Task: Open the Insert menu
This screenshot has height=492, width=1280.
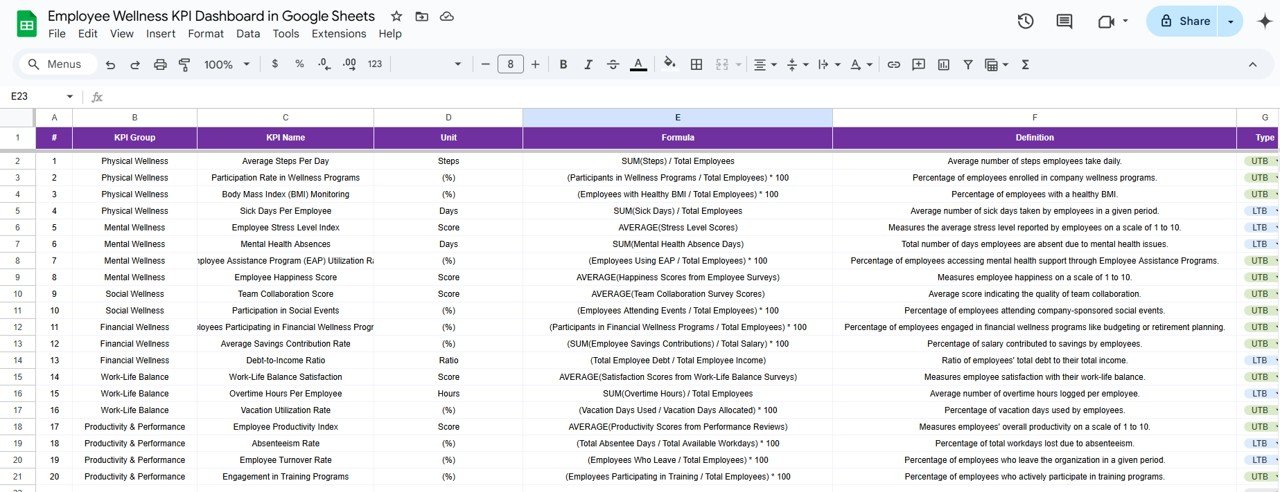Action: coord(161,33)
